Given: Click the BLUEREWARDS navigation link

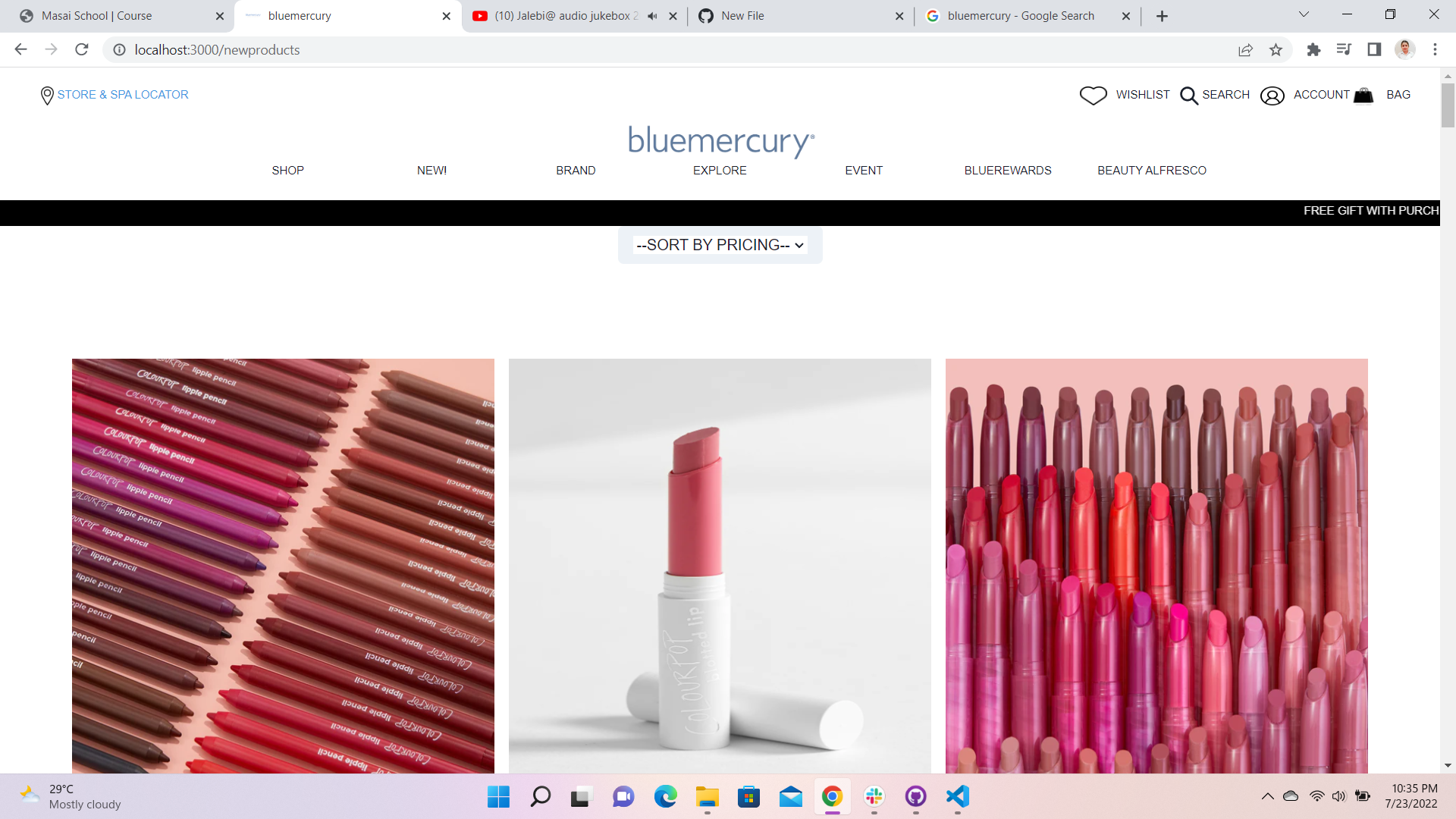Looking at the screenshot, I should click(1007, 171).
